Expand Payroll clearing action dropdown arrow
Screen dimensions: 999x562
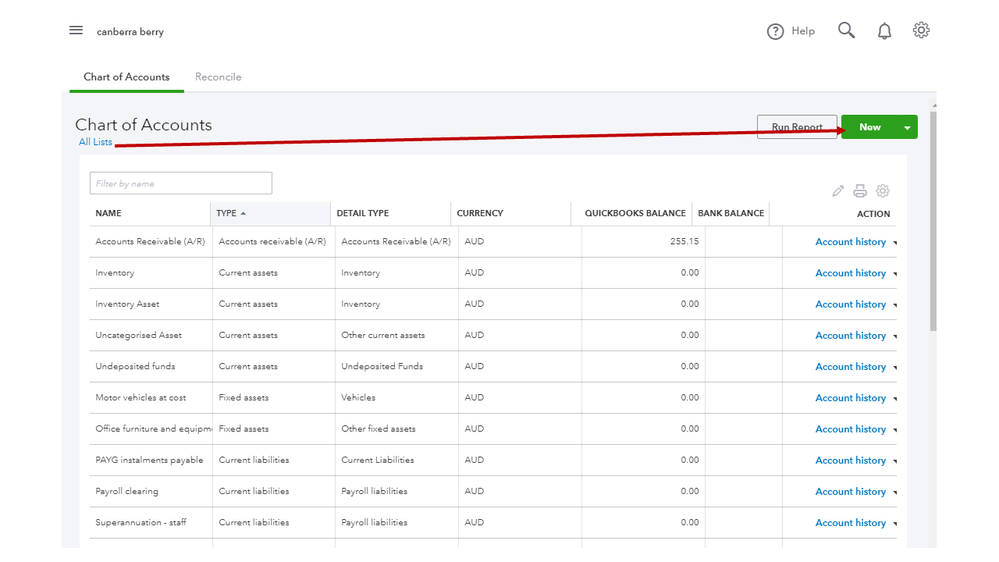click(x=895, y=493)
